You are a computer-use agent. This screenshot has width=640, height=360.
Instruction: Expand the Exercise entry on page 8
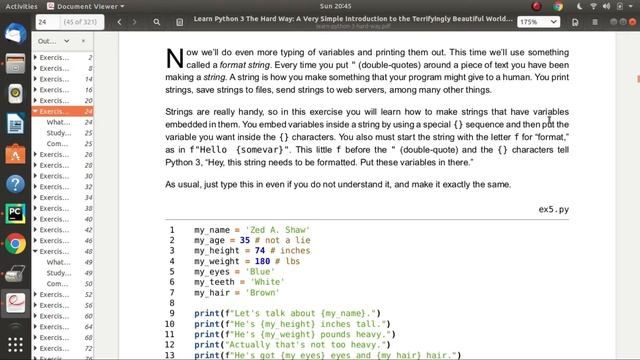(x=36, y=68)
